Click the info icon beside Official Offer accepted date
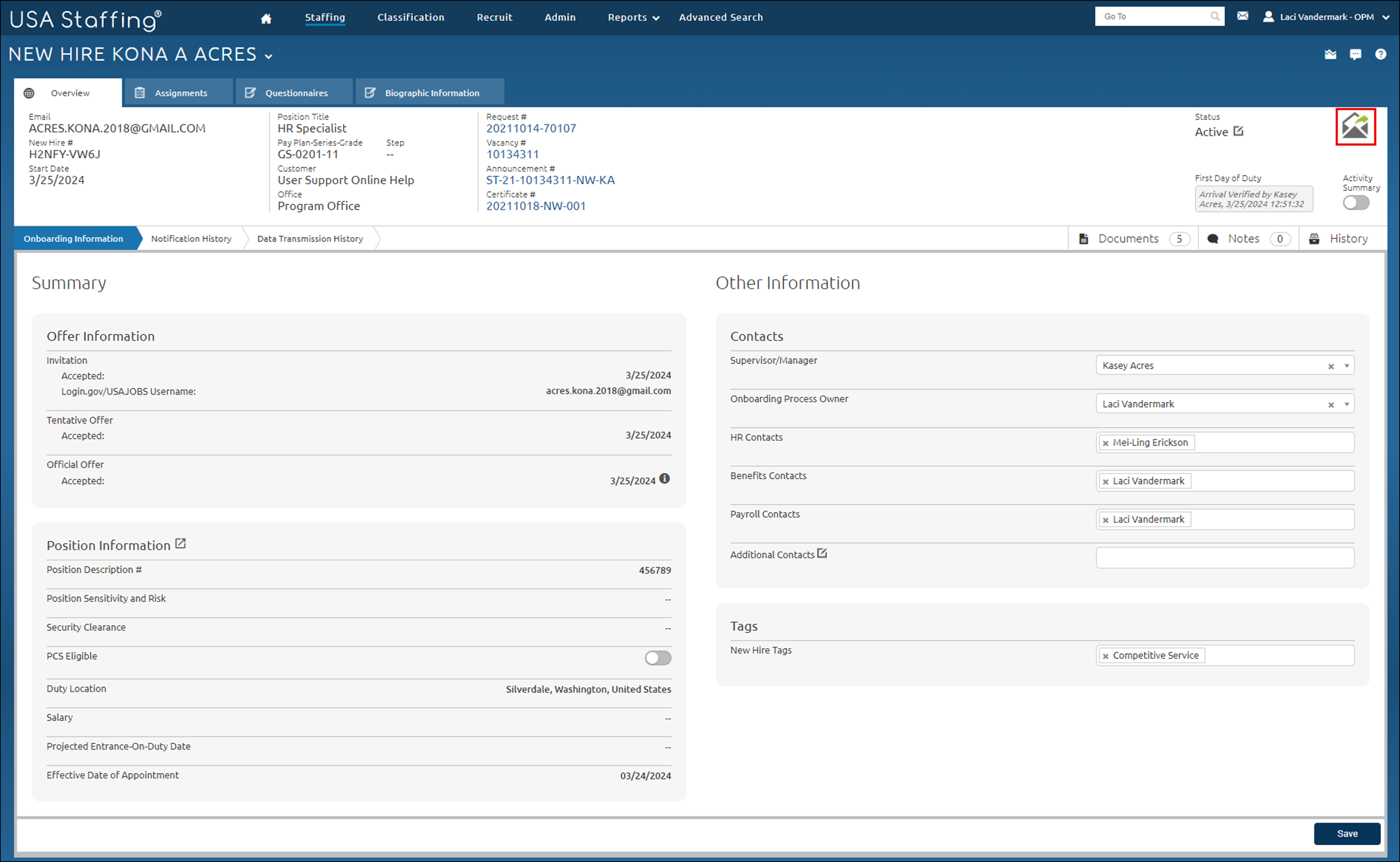The height and width of the screenshot is (862, 1400). tap(664, 480)
